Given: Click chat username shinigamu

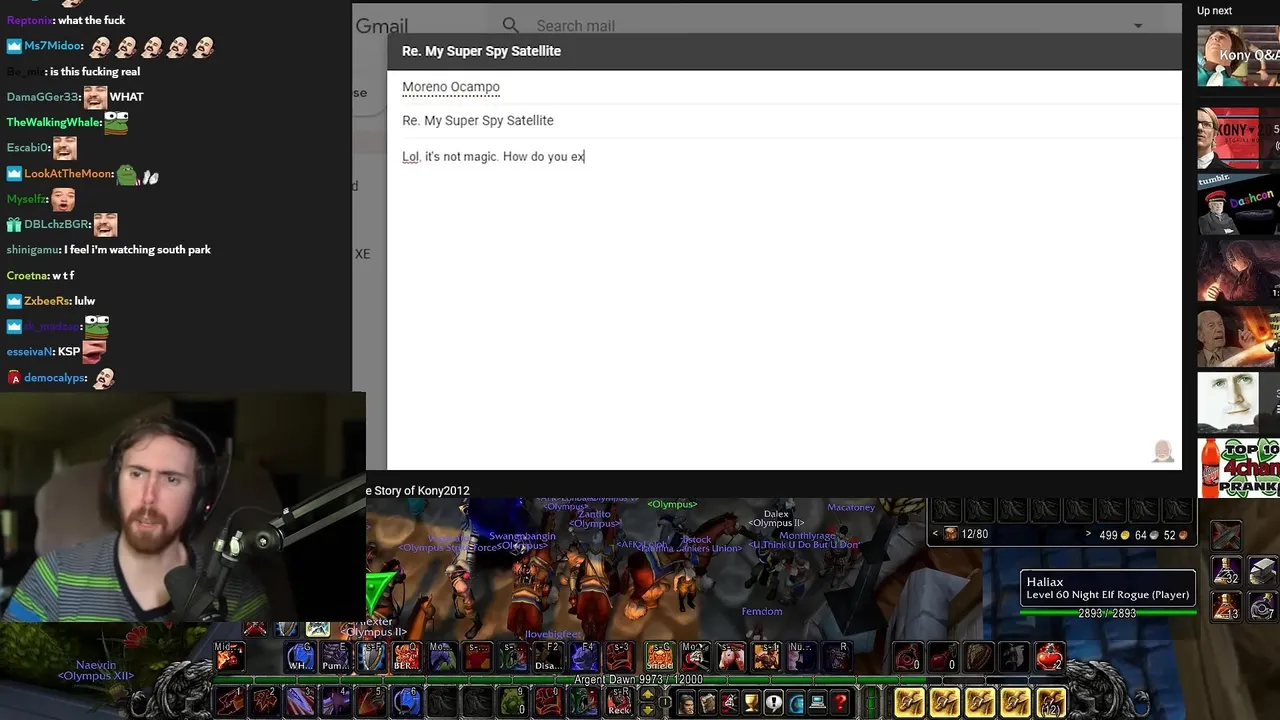Looking at the screenshot, I should click(32, 250).
